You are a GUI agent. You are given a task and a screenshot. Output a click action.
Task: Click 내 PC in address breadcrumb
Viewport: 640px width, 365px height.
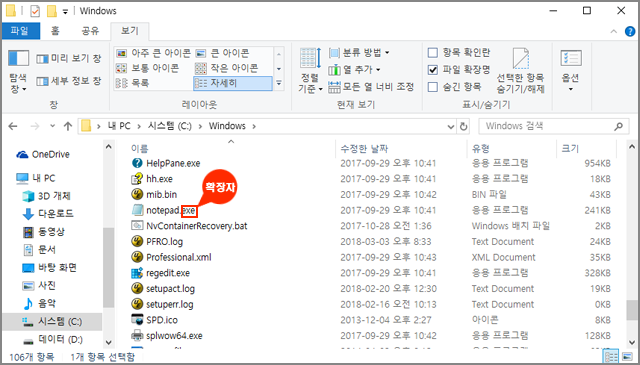(119, 126)
